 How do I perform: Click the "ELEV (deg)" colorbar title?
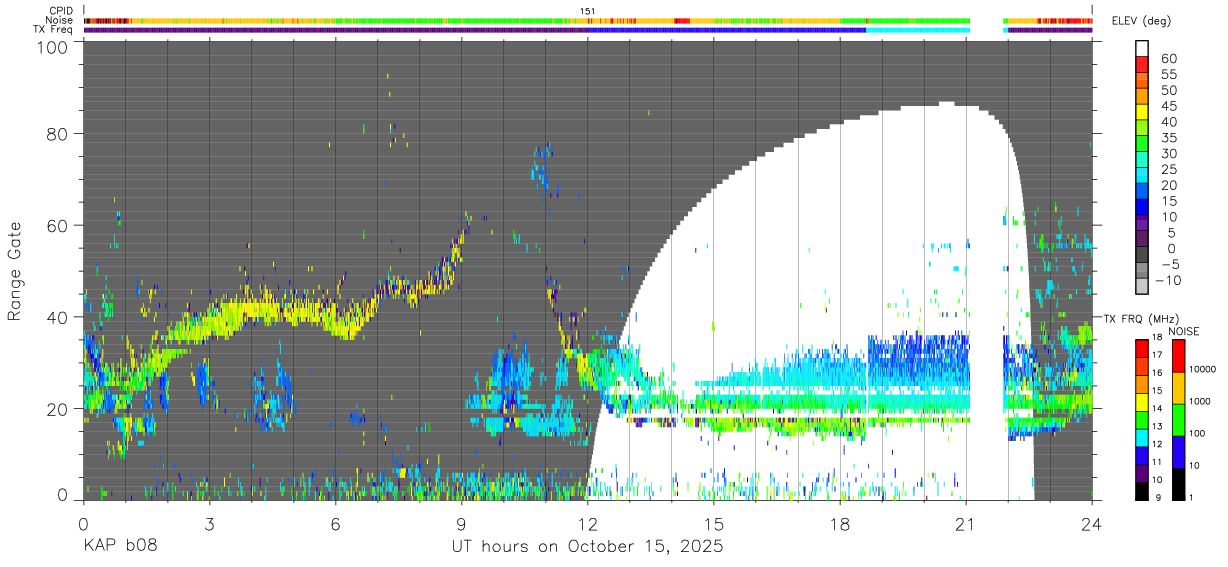pyautogui.click(x=1142, y=20)
